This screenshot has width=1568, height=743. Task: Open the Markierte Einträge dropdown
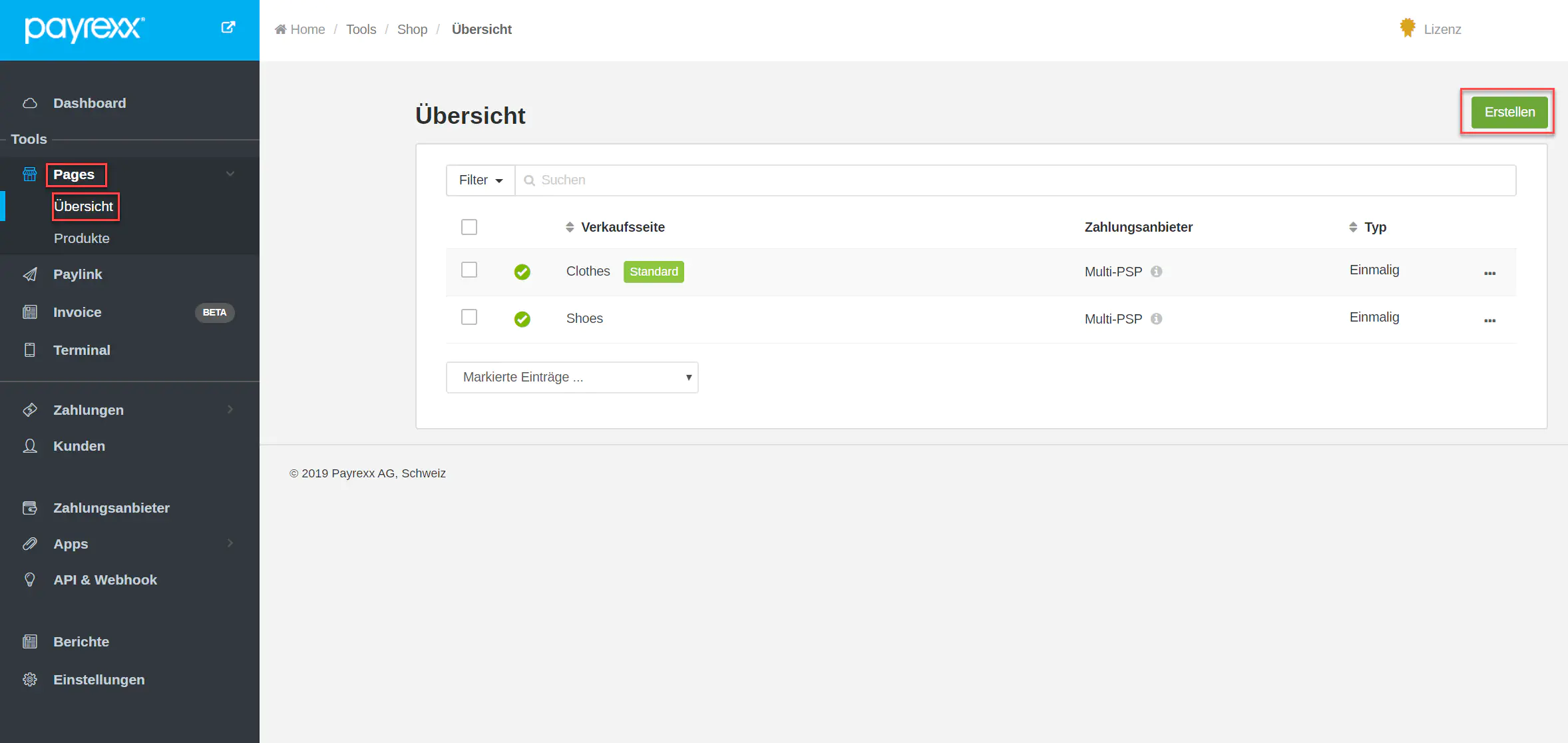coord(572,377)
